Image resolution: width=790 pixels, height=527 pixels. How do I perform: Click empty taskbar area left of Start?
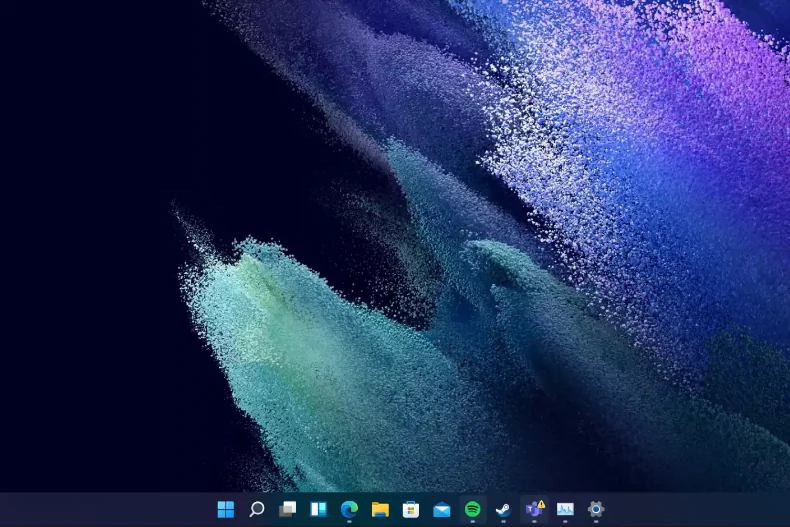click(100, 509)
